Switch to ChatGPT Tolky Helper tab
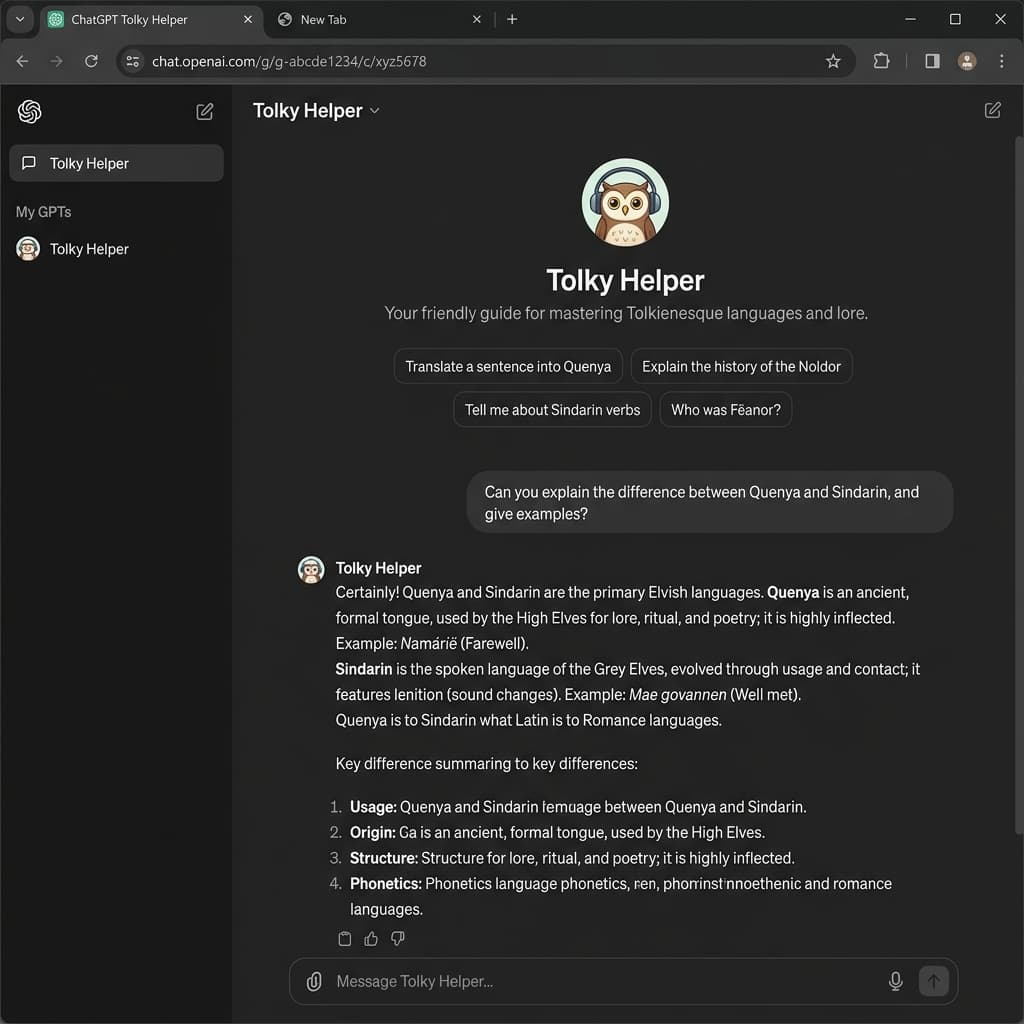This screenshot has width=1024, height=1024. click(152, 20)
